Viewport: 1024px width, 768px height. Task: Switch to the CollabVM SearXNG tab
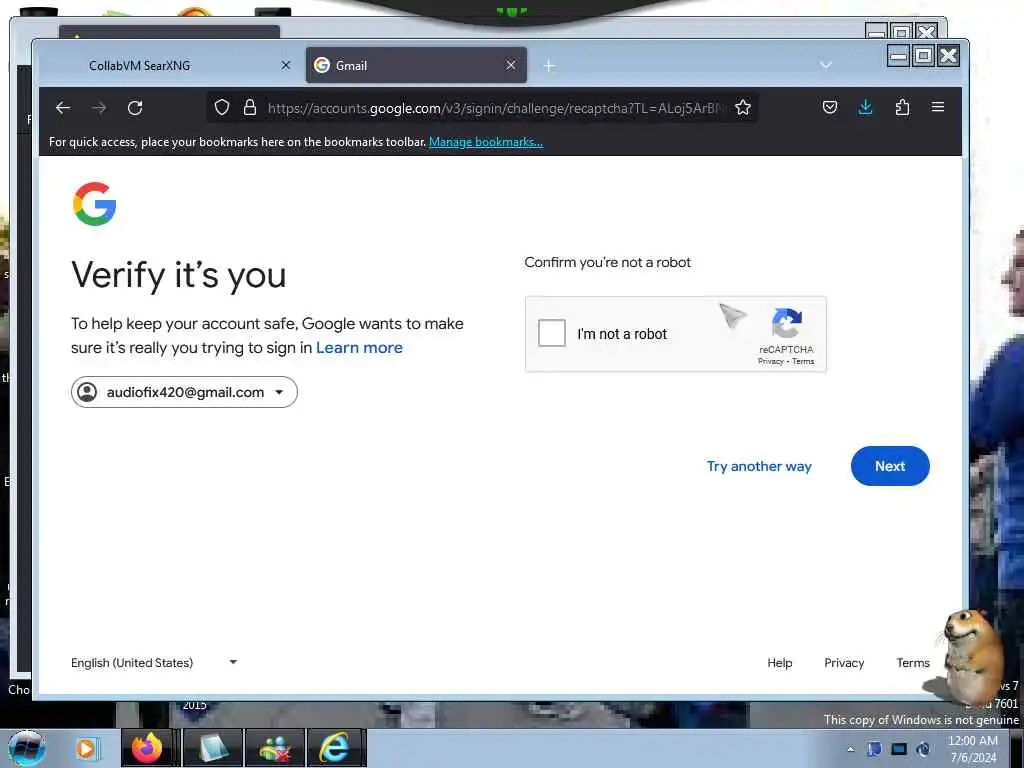point(167,65)
